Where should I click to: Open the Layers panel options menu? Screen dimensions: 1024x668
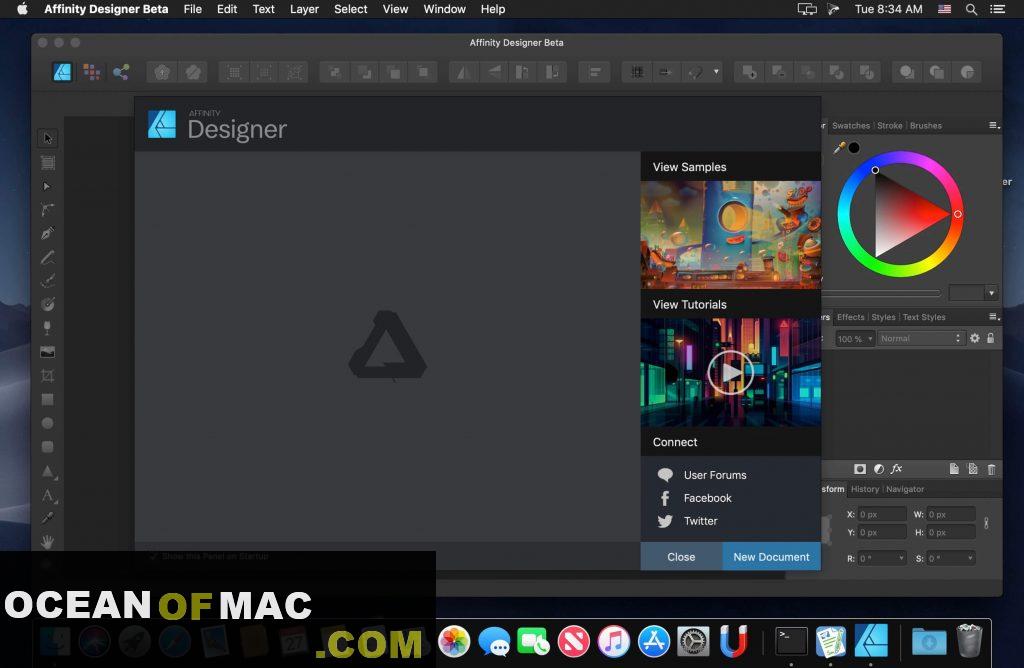point(994,317)
